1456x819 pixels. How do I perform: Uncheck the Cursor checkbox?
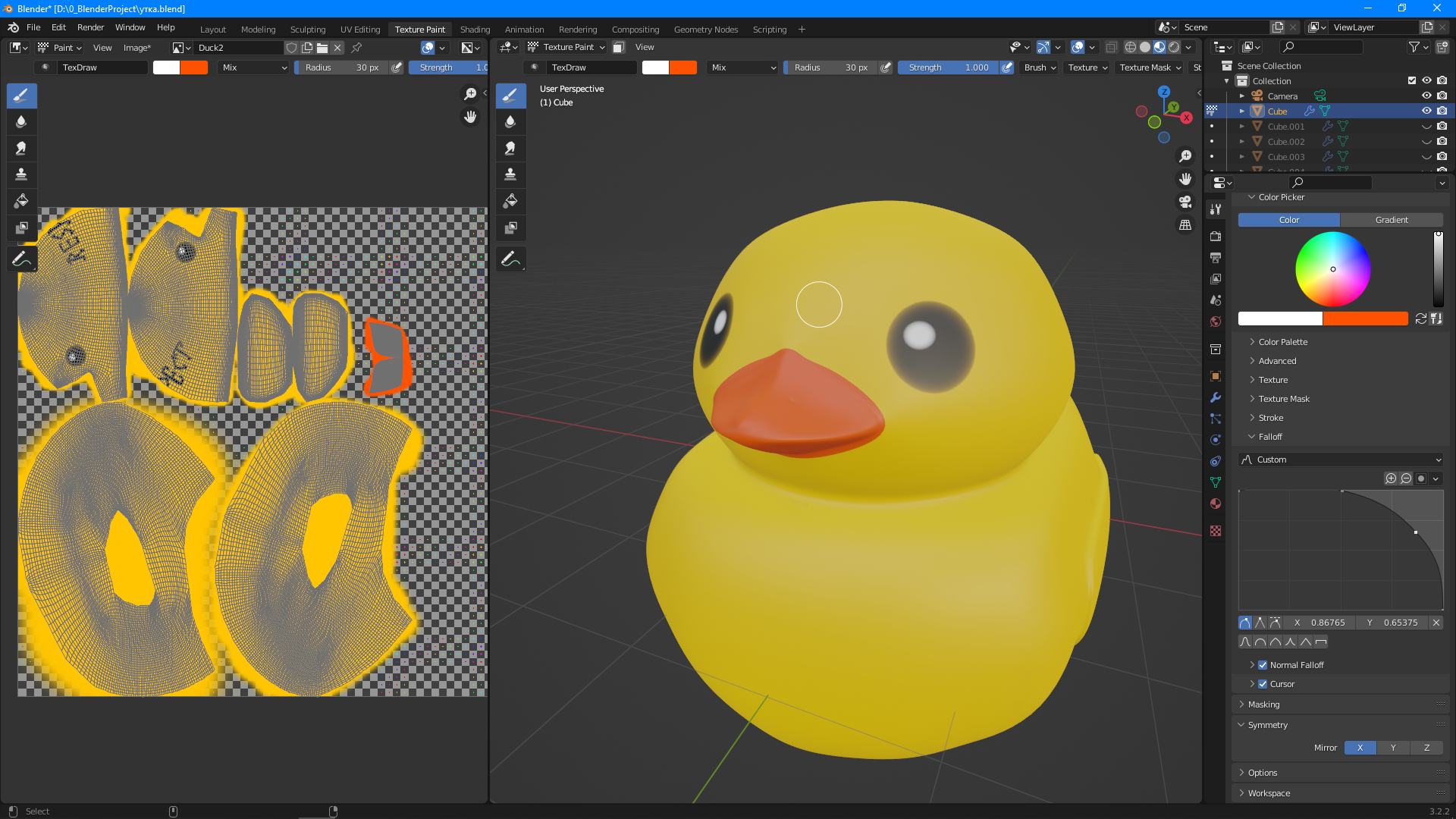coord(1263,684)
